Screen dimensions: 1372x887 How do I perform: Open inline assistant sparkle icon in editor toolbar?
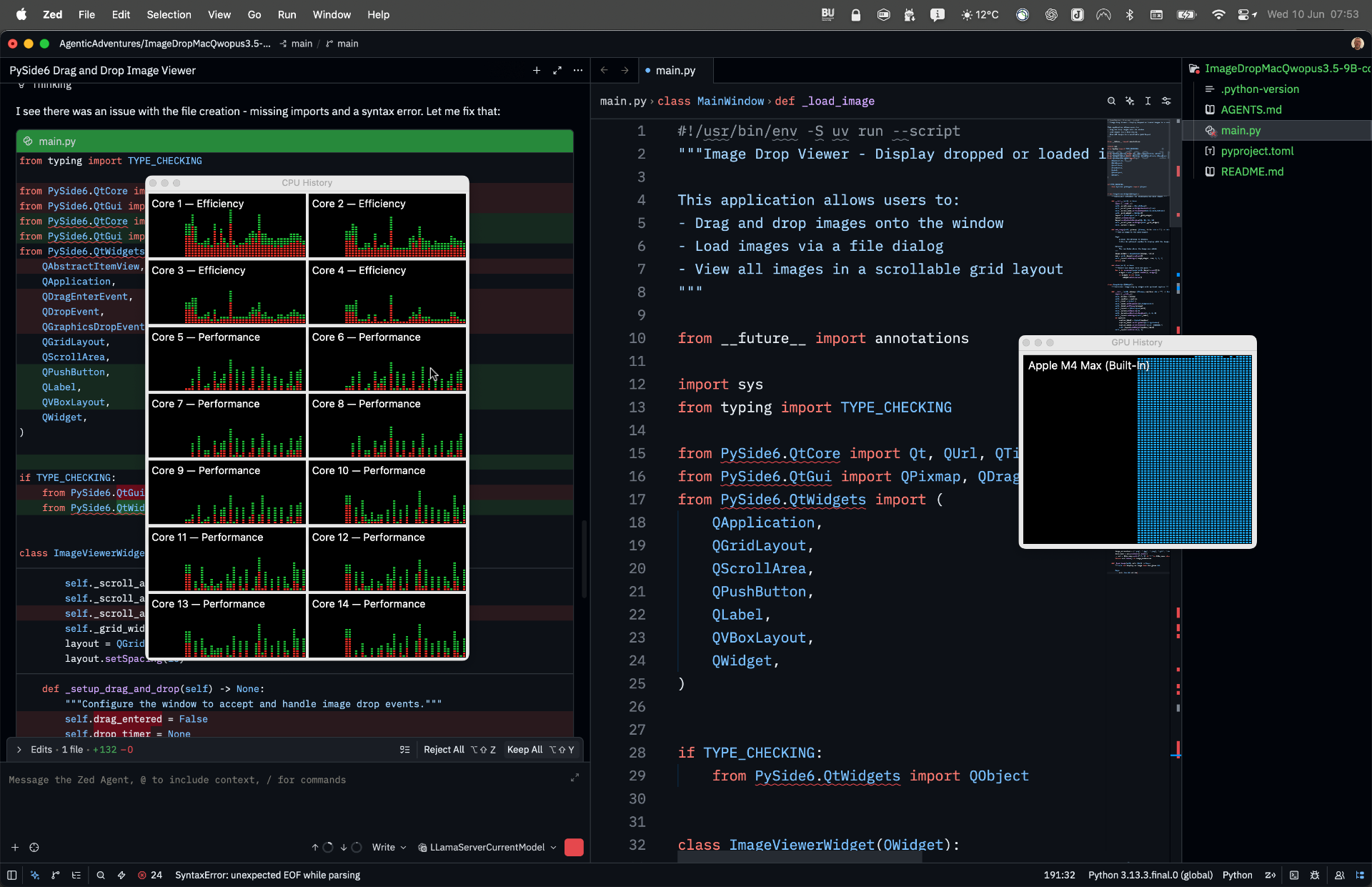click(1130, 101)
